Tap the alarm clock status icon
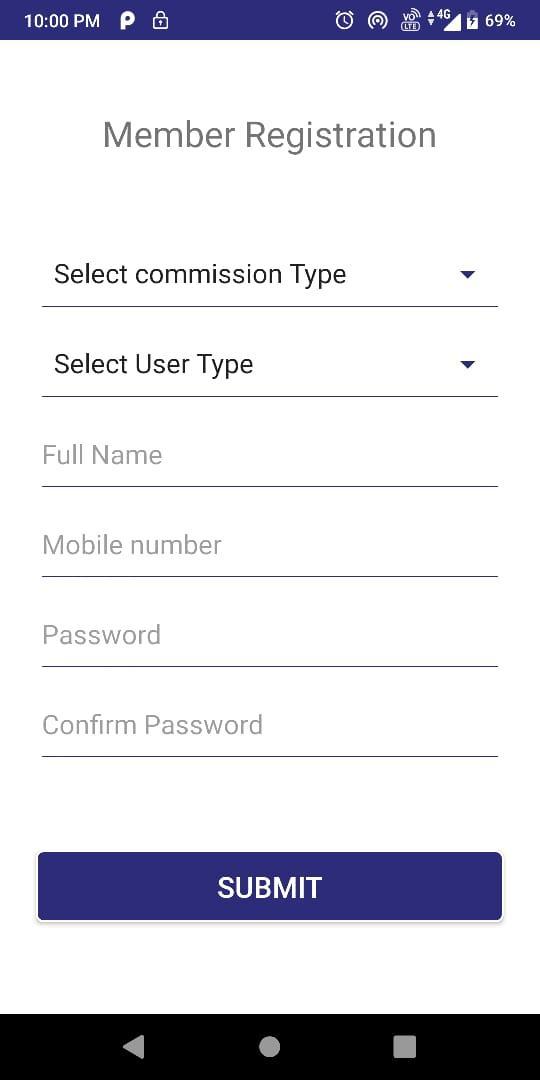 click(x=344, y=21)
